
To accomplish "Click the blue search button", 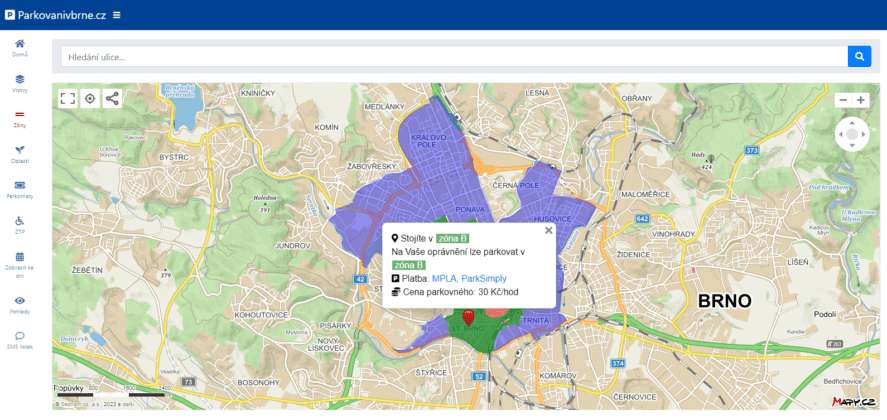I will [x=859, y=56].
